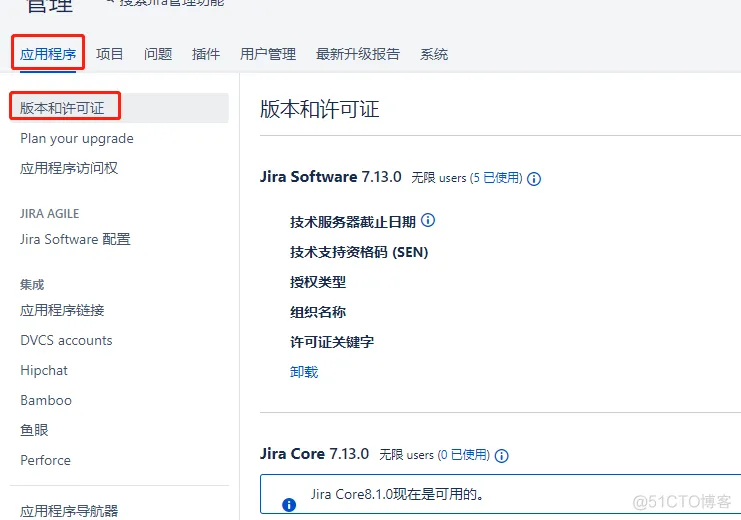
Task: Click the Jira Core 7.13.0 heading
Action: [314, 454]
